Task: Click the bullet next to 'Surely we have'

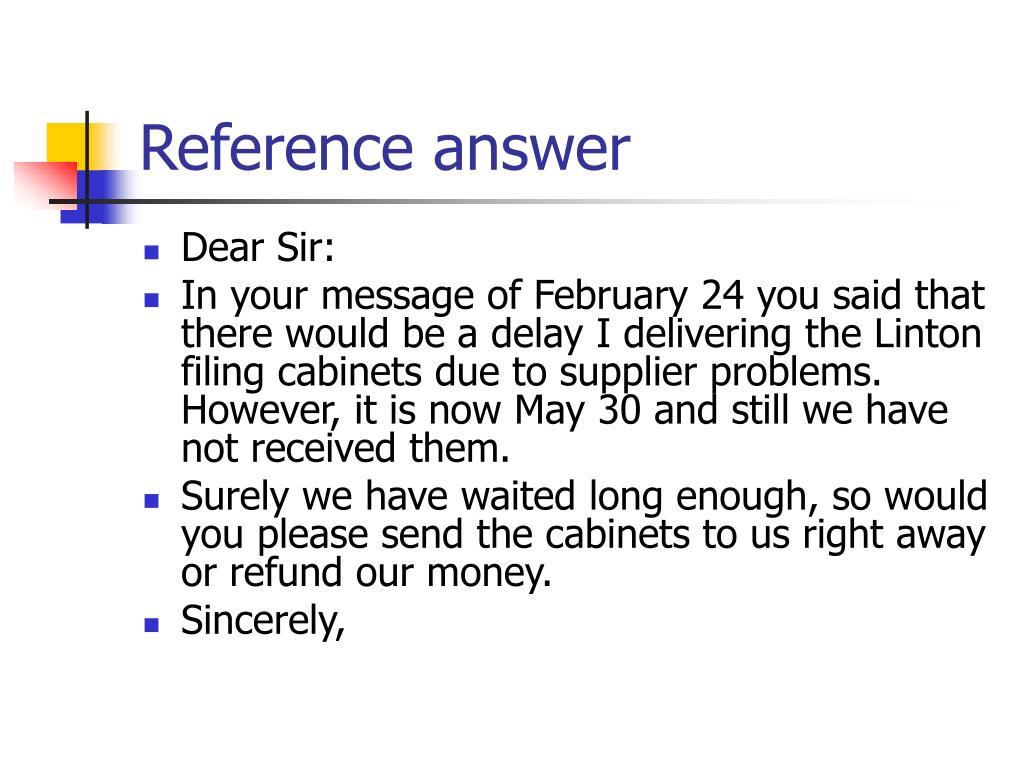Action: click(152, 501)
